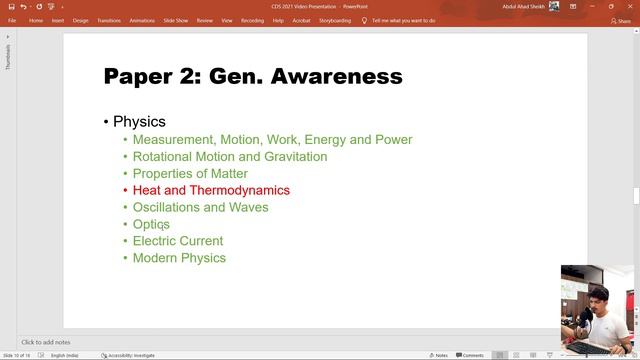Start Slide Show from status bar icon

(x=550, y=356)
